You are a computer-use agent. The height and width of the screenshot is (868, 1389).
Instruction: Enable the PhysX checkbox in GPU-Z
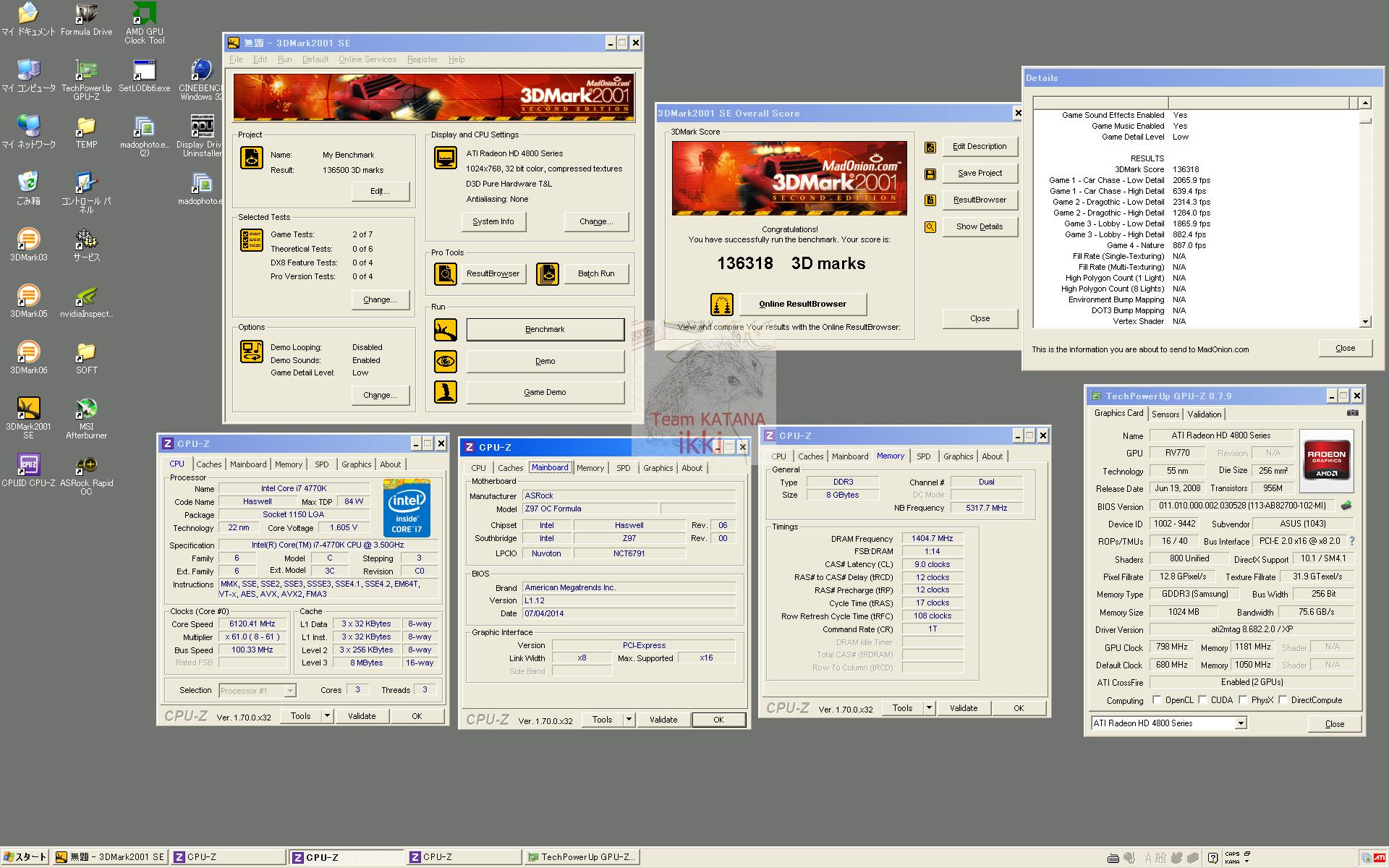click(1243, 699)
